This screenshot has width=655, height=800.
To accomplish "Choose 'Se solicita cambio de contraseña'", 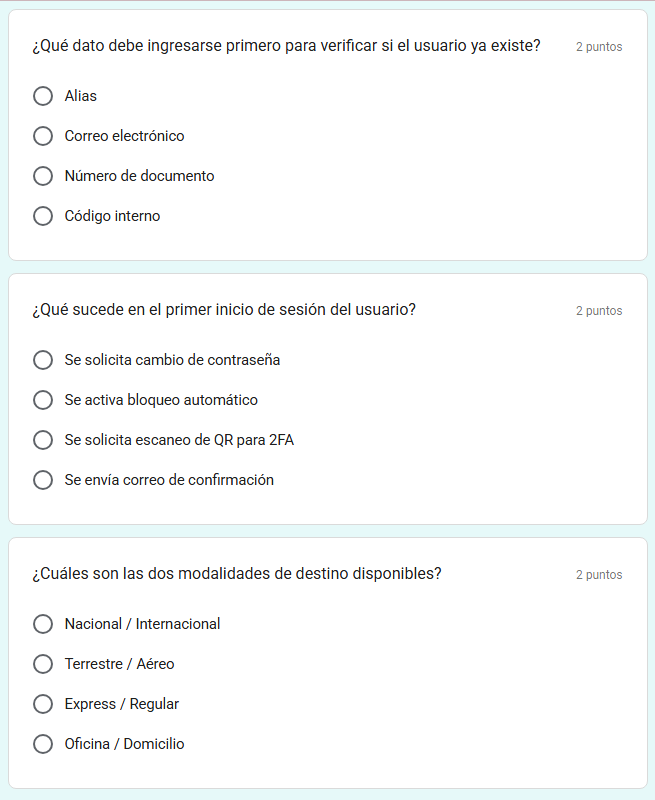I will (43, 360).
